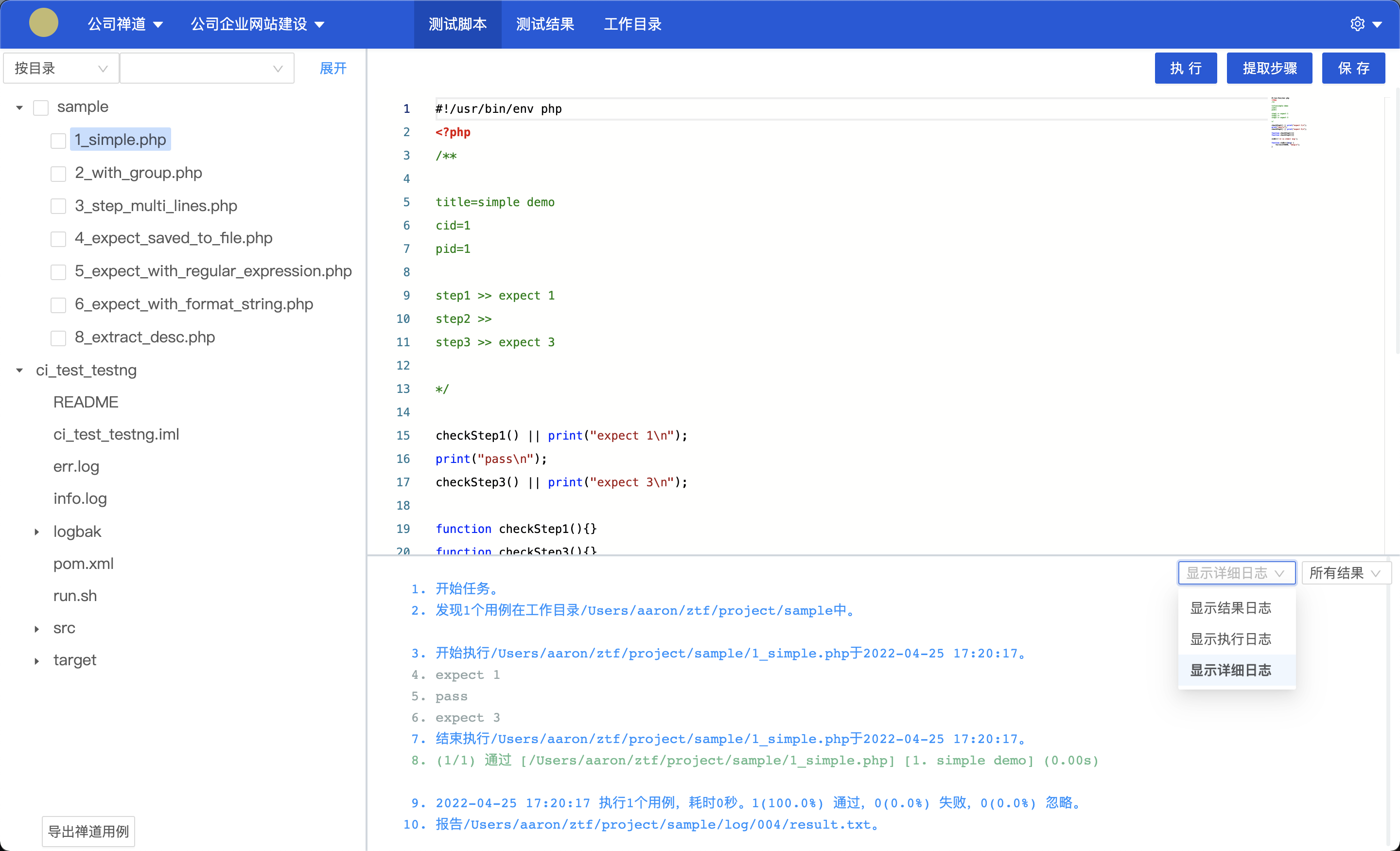This screenshot has width=1400, height=851.
Task: Expand the src folder arrow
Action: pyautogui.click(x=37, y=629)
